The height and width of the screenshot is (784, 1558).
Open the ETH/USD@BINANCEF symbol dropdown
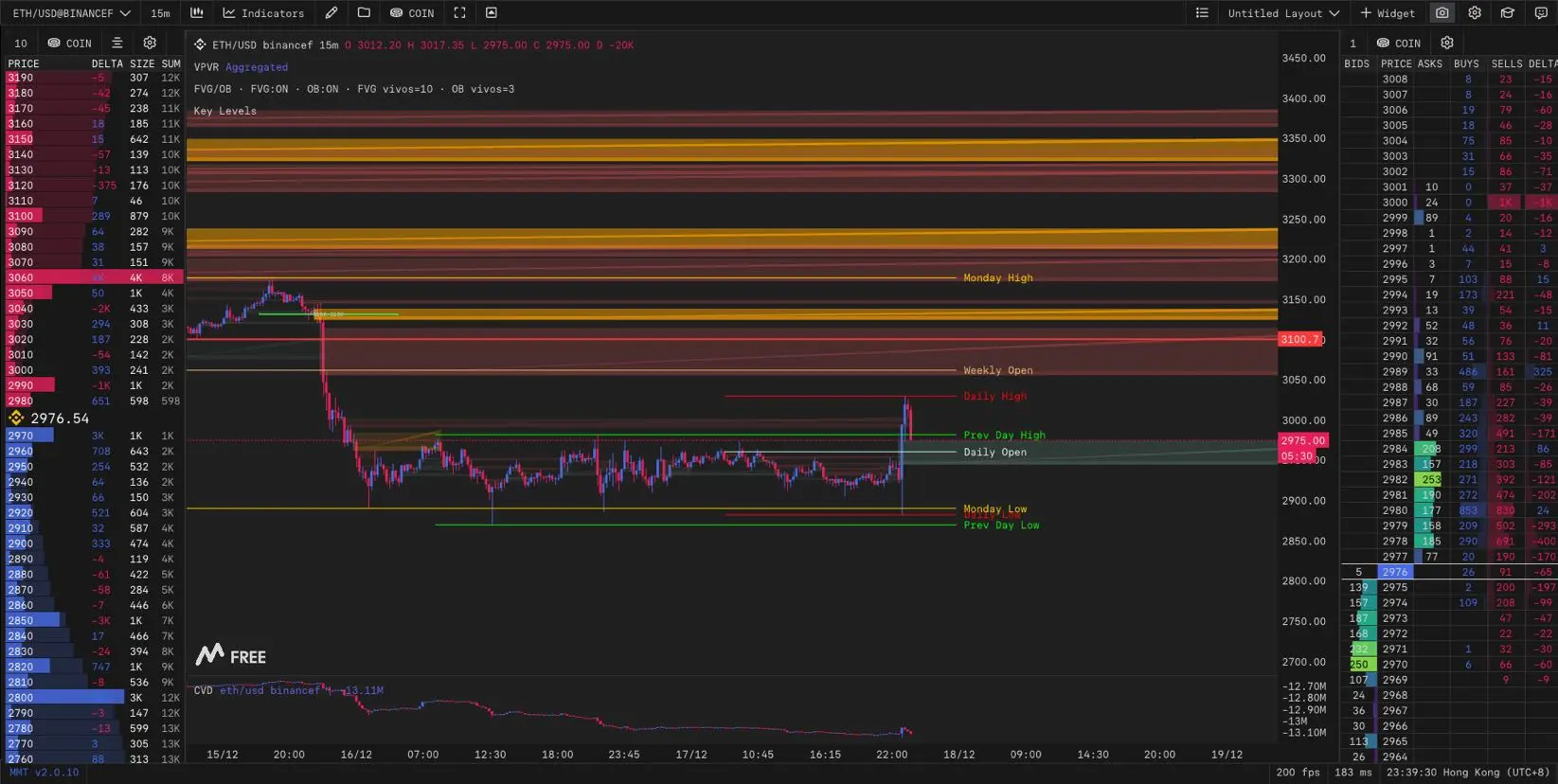coord(71,13)
